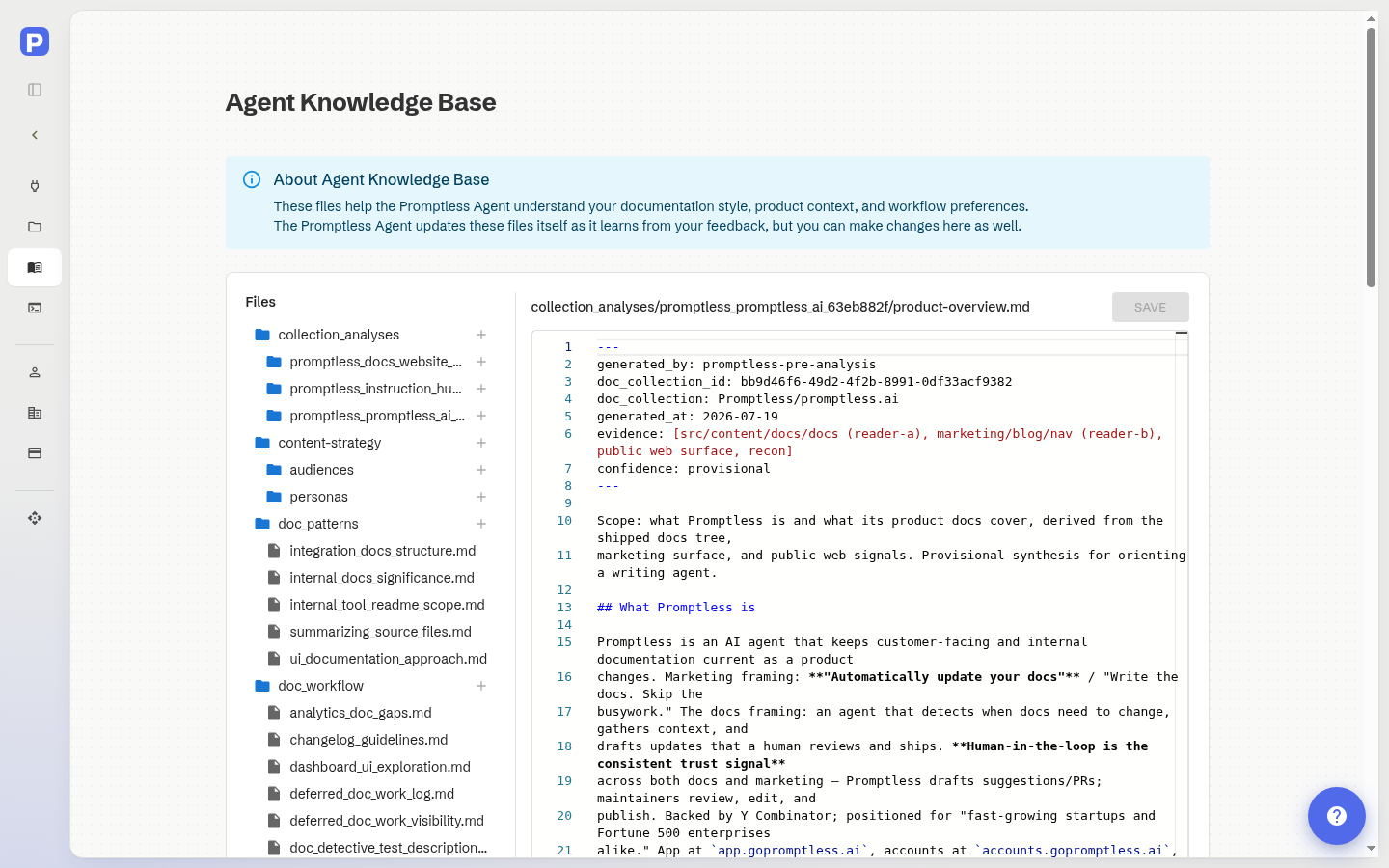Add item to promptless_promptless_ai folder
The image size is (1389, 868).
pos(481,416)
